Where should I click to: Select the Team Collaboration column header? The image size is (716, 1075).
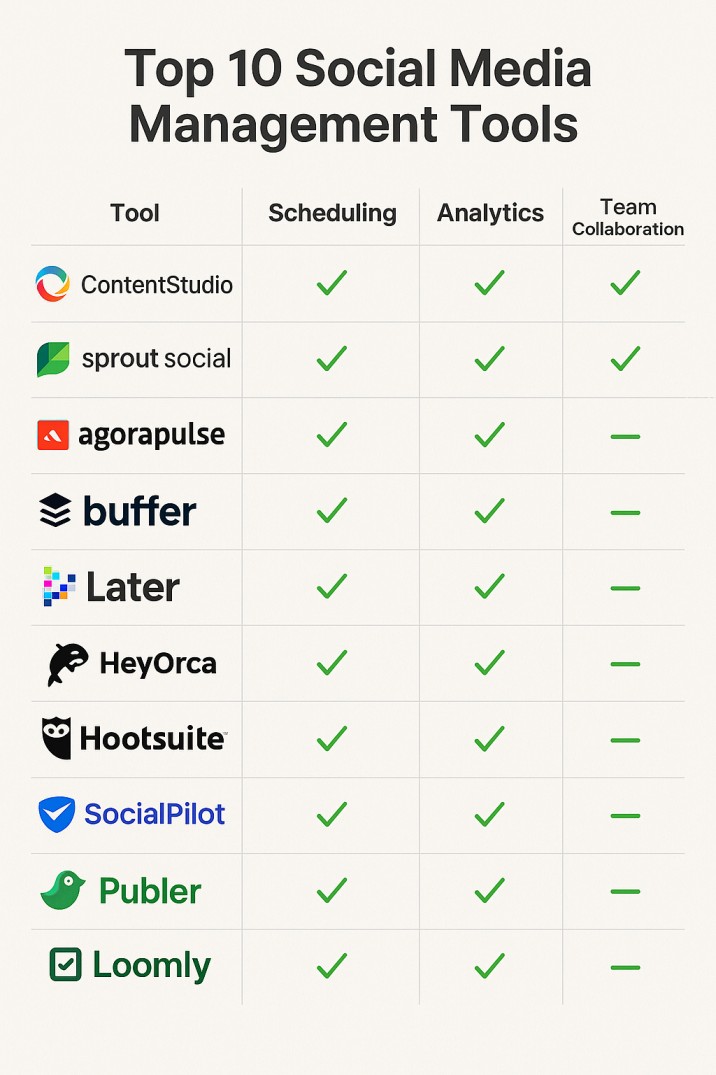coord(628,217)
